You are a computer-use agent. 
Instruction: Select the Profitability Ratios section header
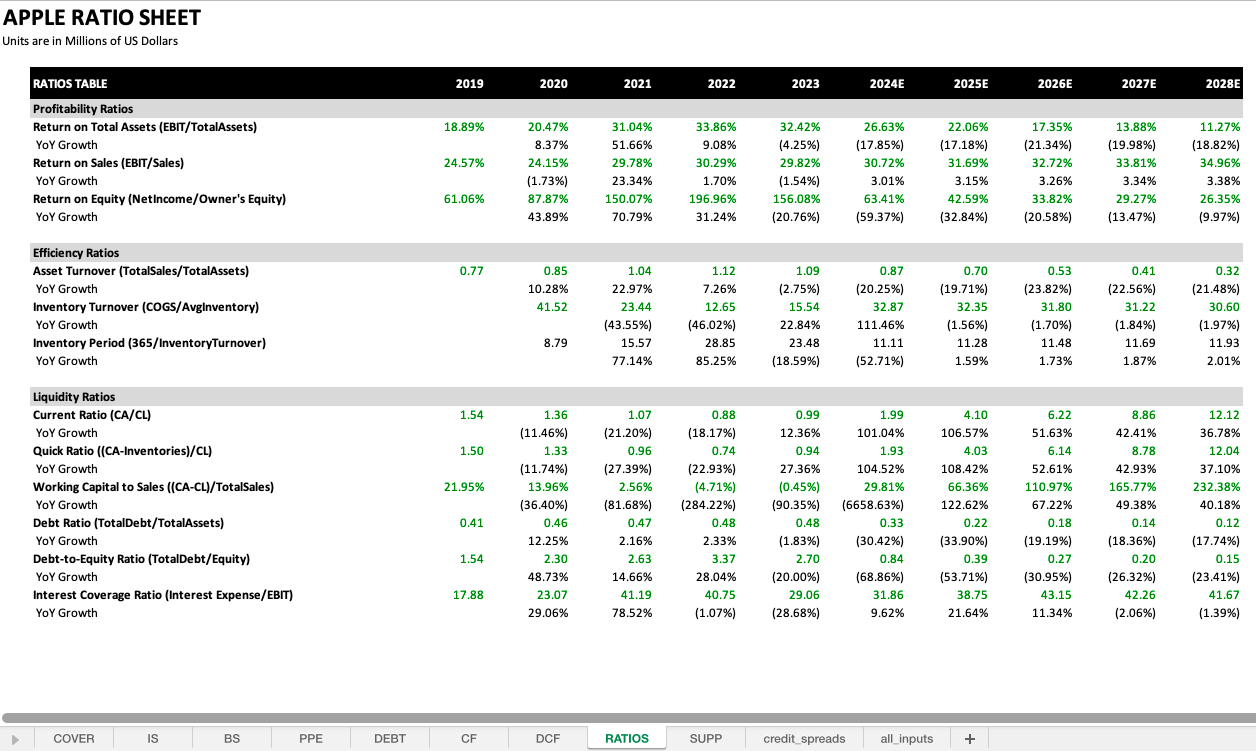click(83, 109)
